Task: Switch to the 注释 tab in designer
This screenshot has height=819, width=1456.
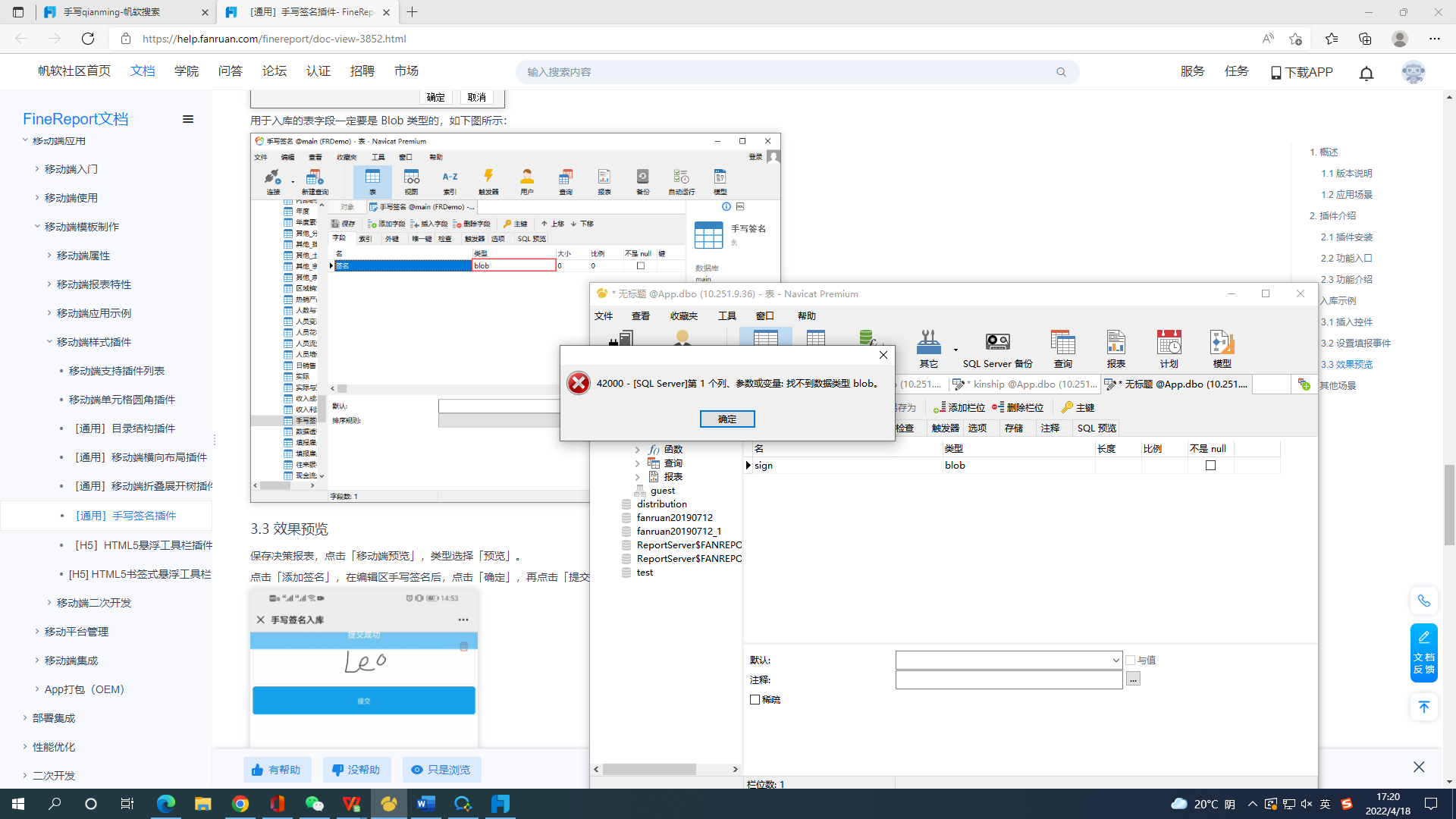Action: coord(1050,428)
